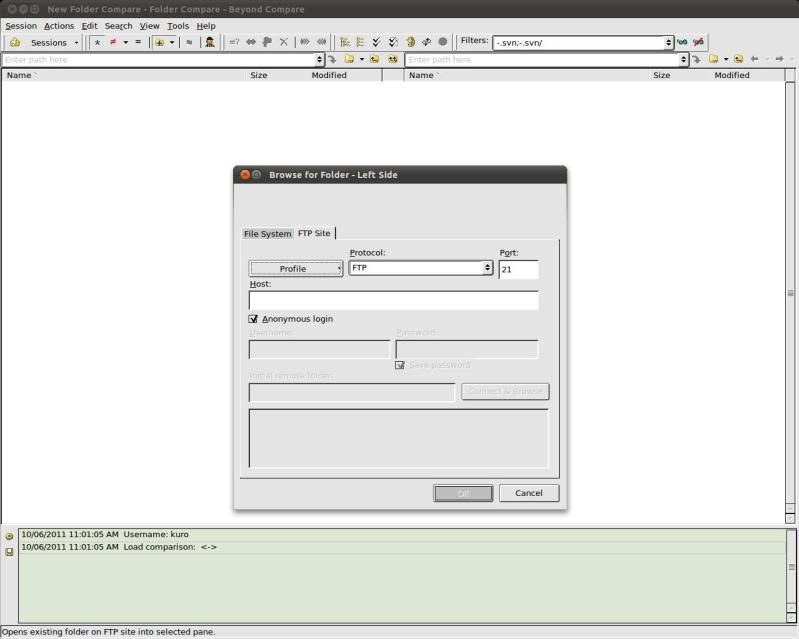Expand right Browse folder dropdown arrow

726,60
